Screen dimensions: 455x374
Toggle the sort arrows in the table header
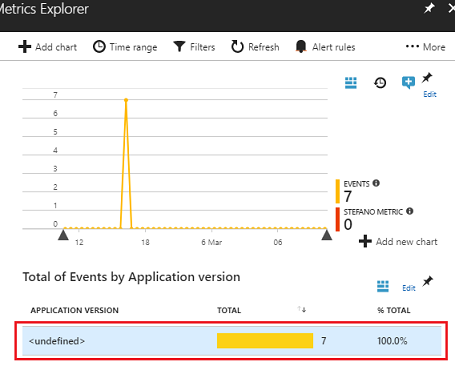[302, 309]
